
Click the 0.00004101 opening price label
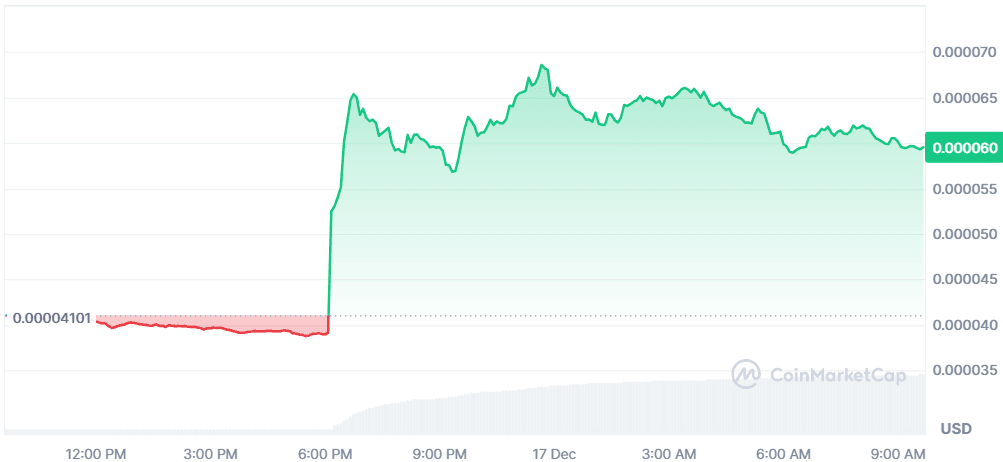(52, 319)
